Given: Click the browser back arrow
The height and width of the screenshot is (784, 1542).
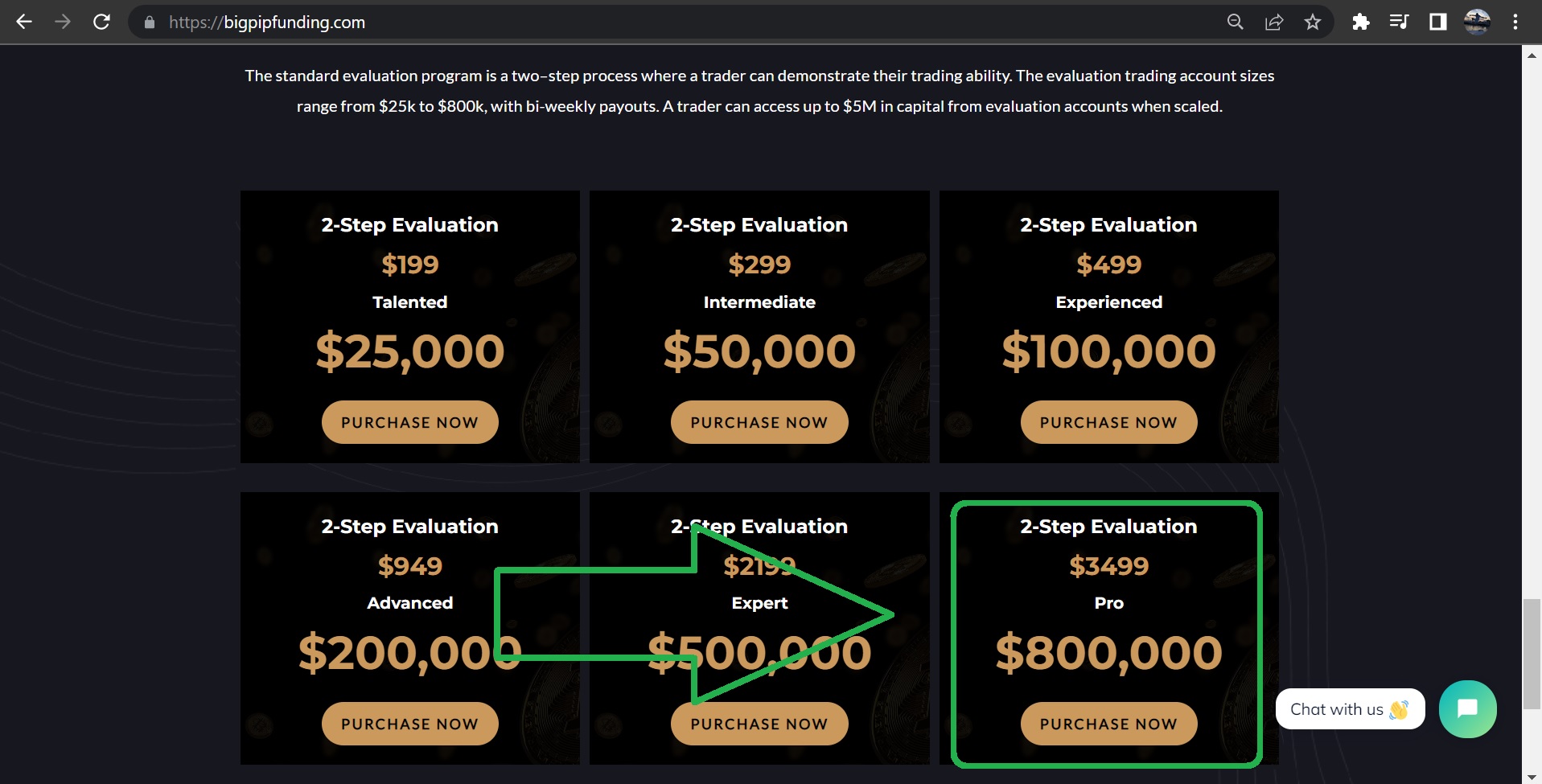Looking at the screenshot, I should click(x=24, y=22).
